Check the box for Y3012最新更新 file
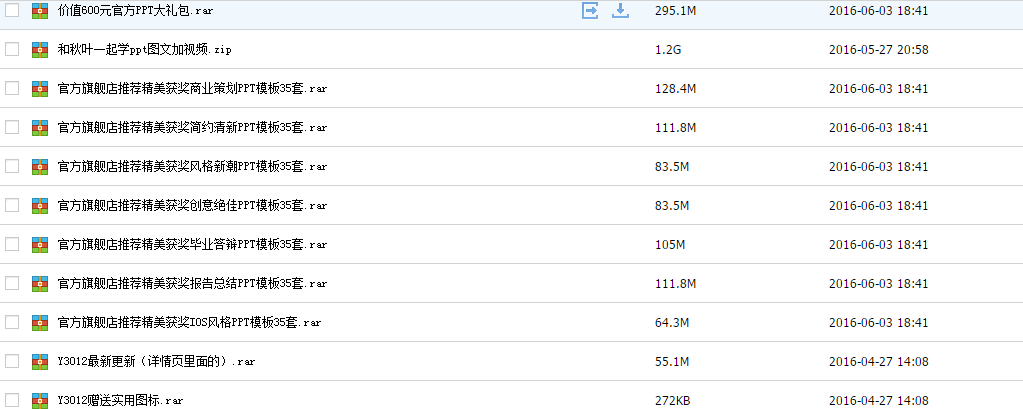 click(12, 361)
